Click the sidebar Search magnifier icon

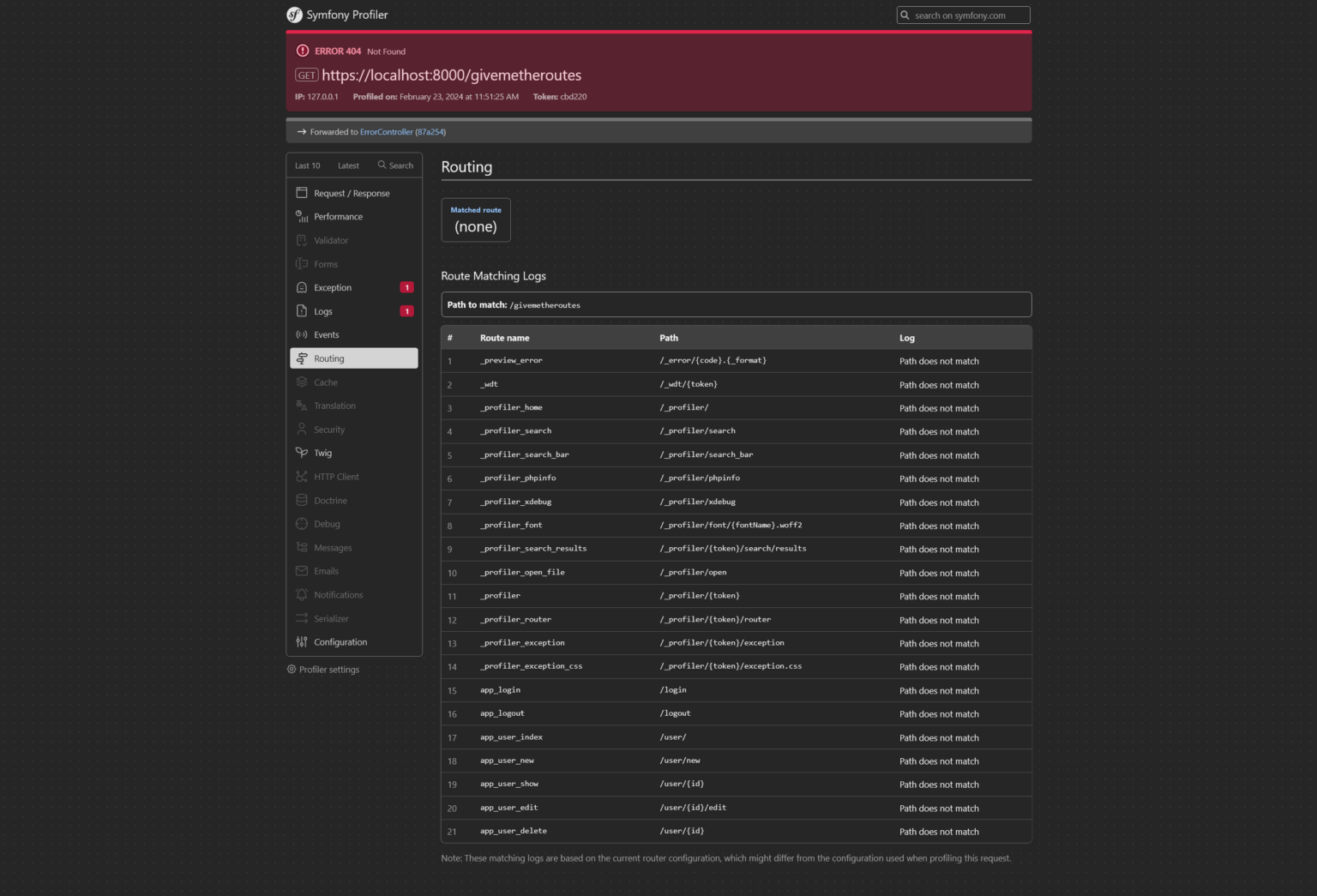tap(381, 165)
